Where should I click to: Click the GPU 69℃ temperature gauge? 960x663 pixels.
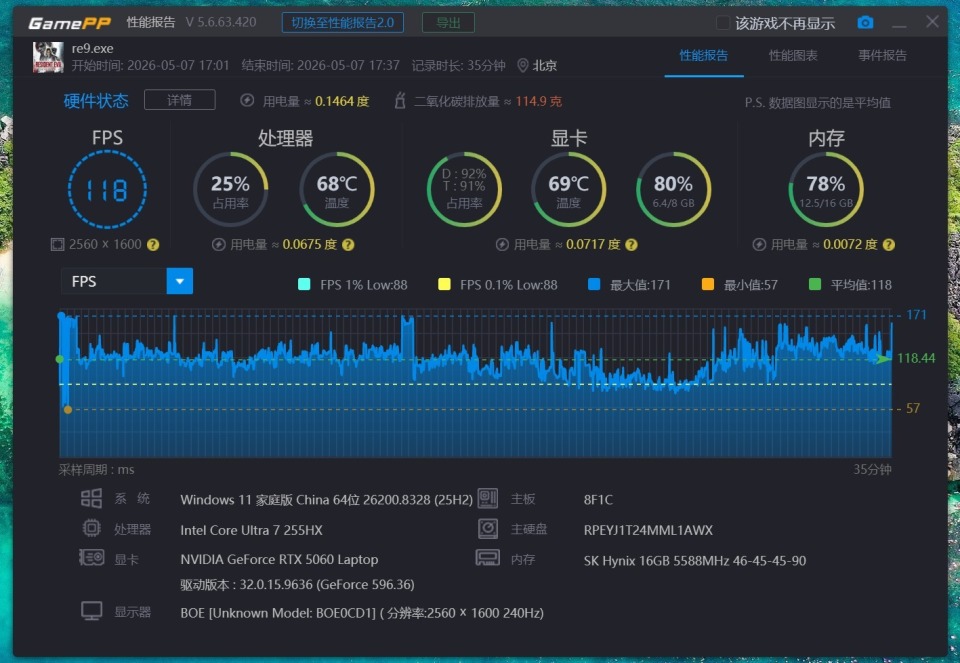[x=568, y=190]
